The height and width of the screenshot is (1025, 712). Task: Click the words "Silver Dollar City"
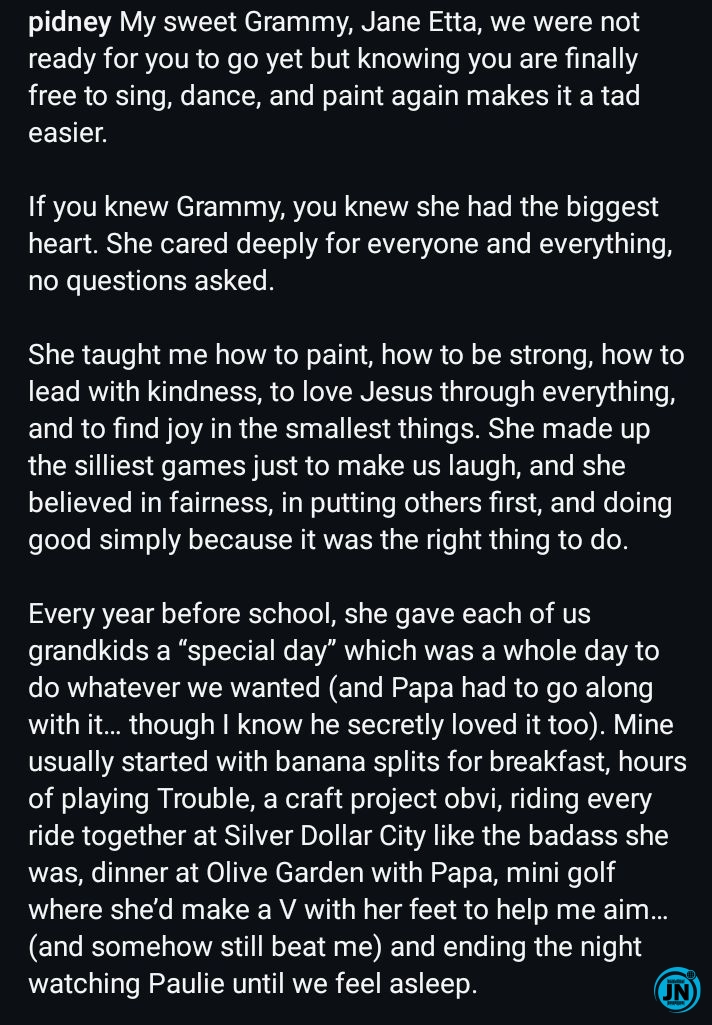click(325, 835)
